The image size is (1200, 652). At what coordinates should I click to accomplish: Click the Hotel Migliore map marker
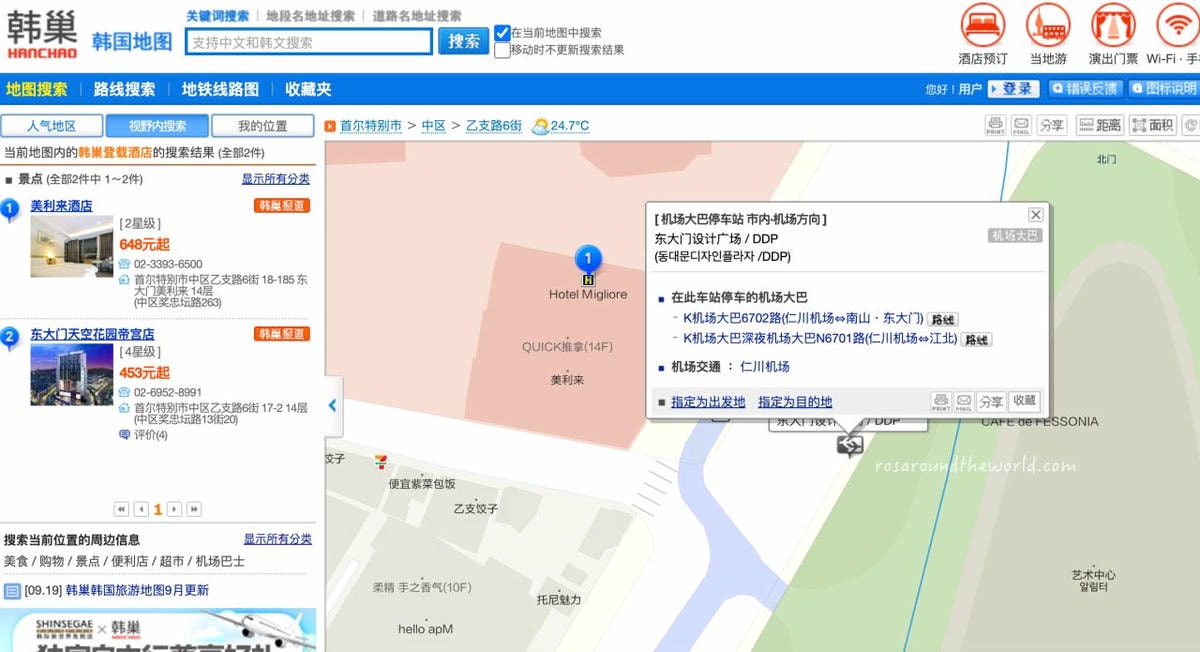pos(588,261)
